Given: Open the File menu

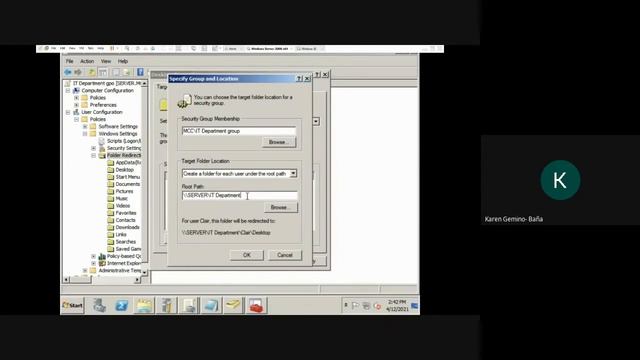Looking at the screenshot, I should click(70, 61).
